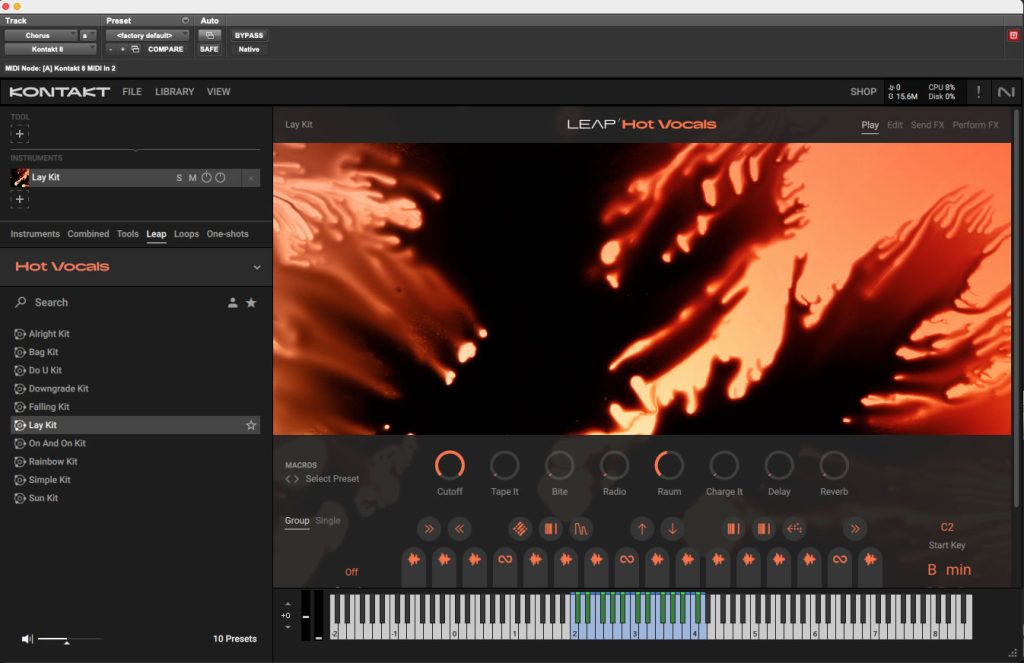Click the far right double arrow icon
This screenshot has height=663, width=1024.
(x=855, y=529)
